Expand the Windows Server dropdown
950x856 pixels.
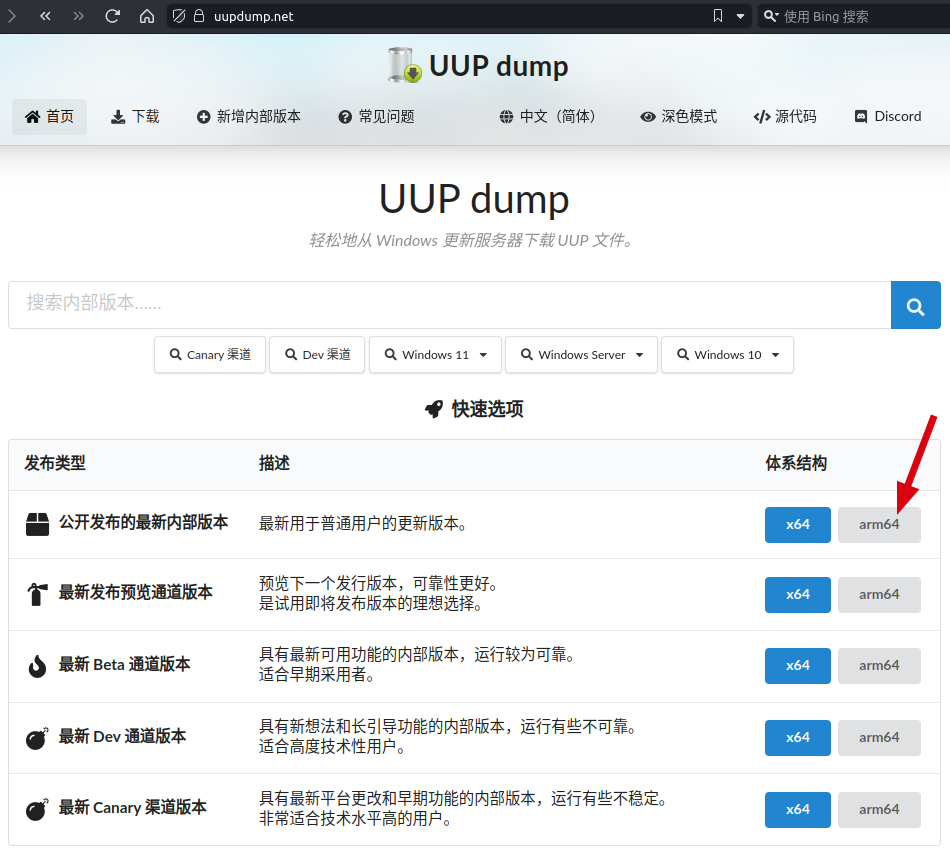click(581, 354)
